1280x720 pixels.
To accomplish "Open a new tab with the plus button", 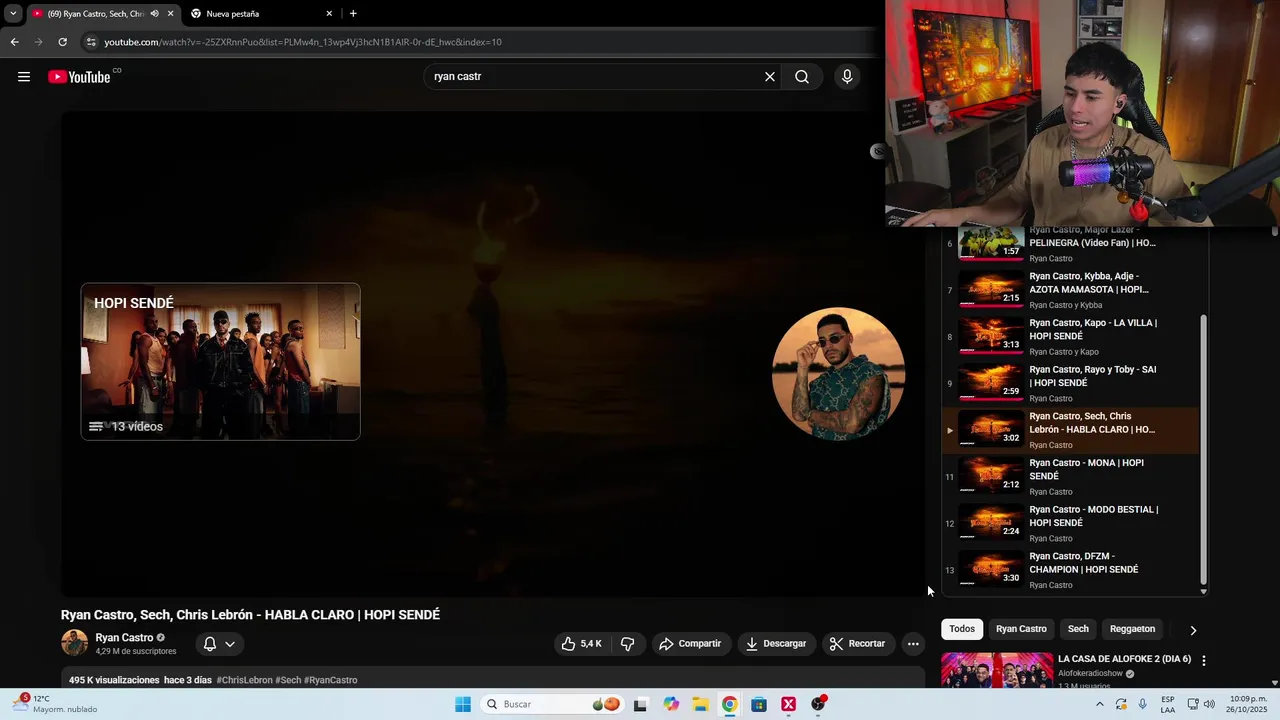I will click(x=353, y=14).
